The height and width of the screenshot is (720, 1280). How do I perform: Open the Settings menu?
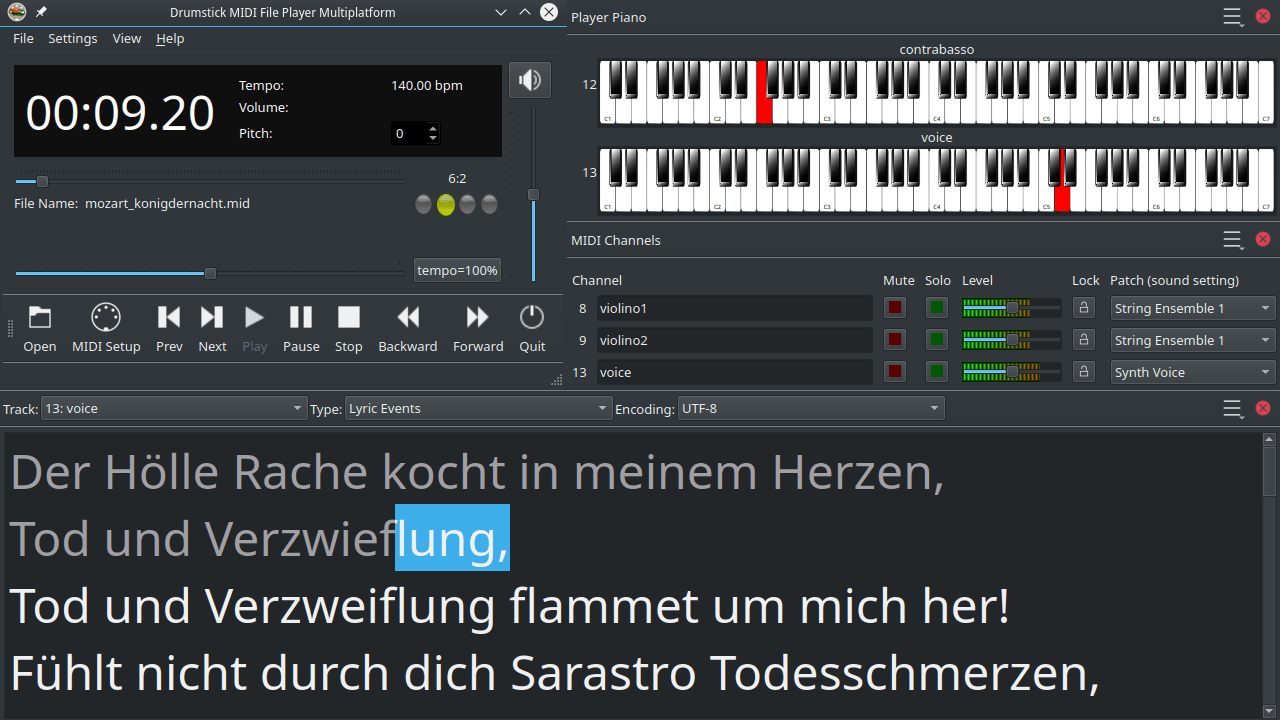click(72, 38)
